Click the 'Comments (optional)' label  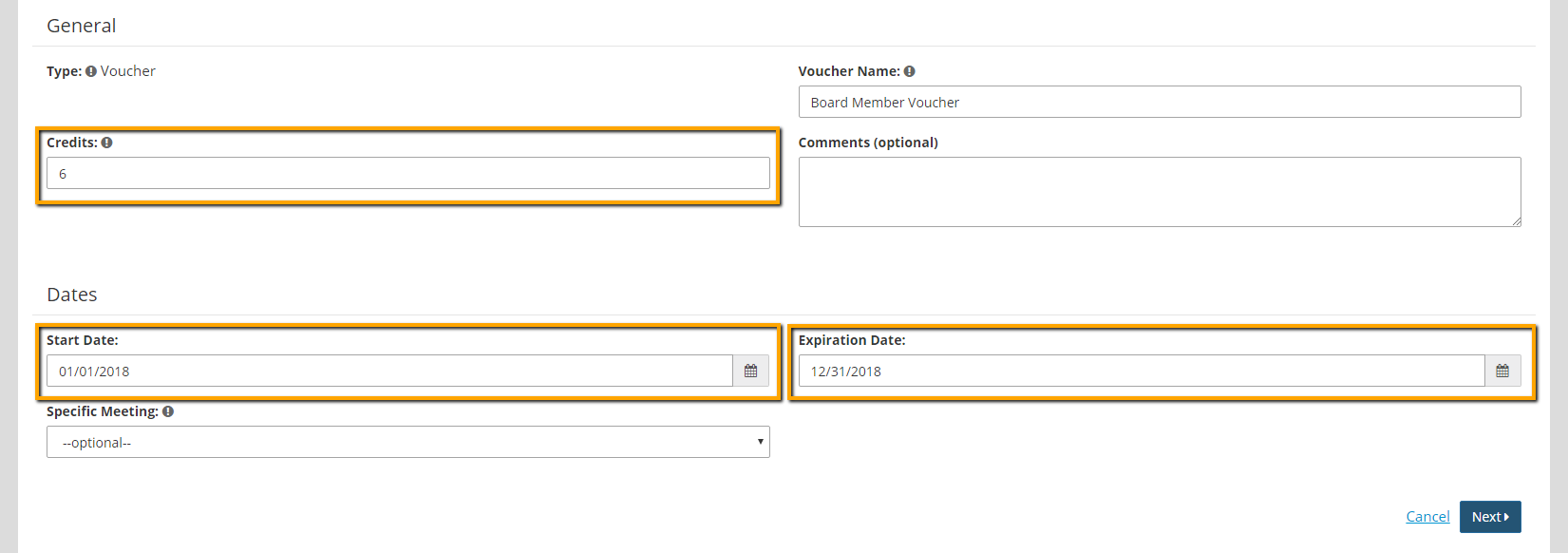[x=868, y=143]
